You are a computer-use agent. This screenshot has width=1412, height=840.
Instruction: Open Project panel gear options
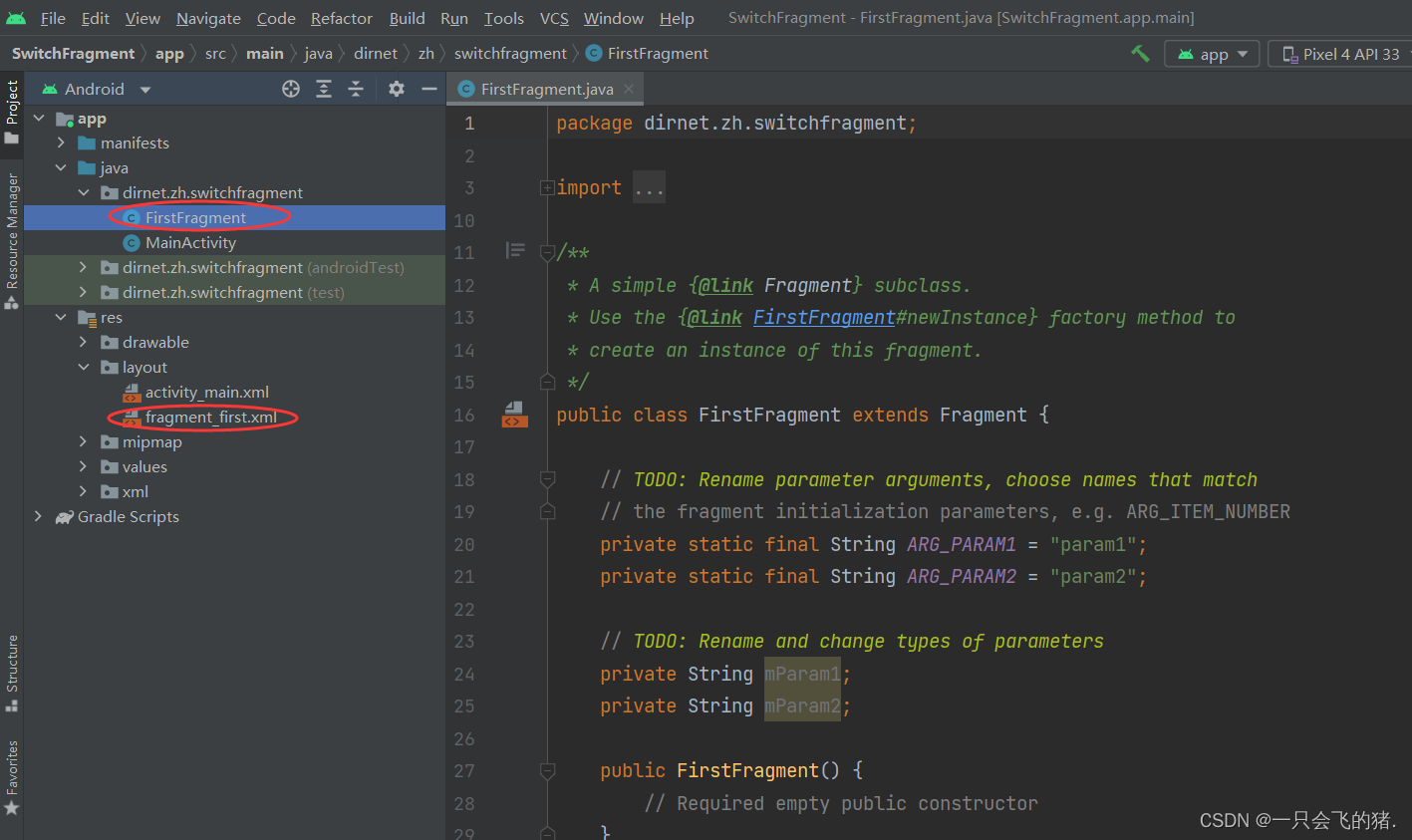coord(397,89)
